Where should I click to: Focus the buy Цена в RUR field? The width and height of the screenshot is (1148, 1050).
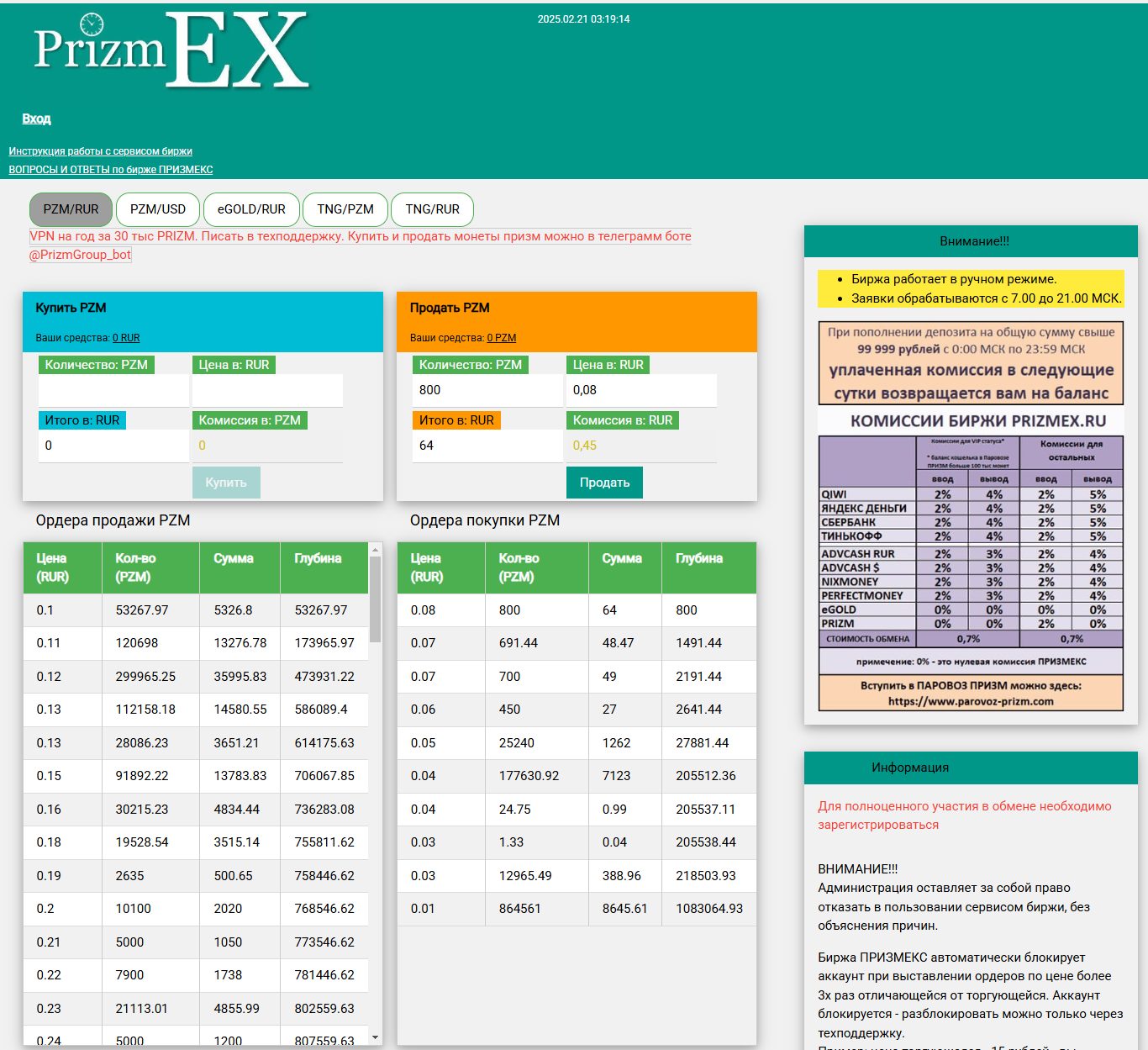pos(267,390)
